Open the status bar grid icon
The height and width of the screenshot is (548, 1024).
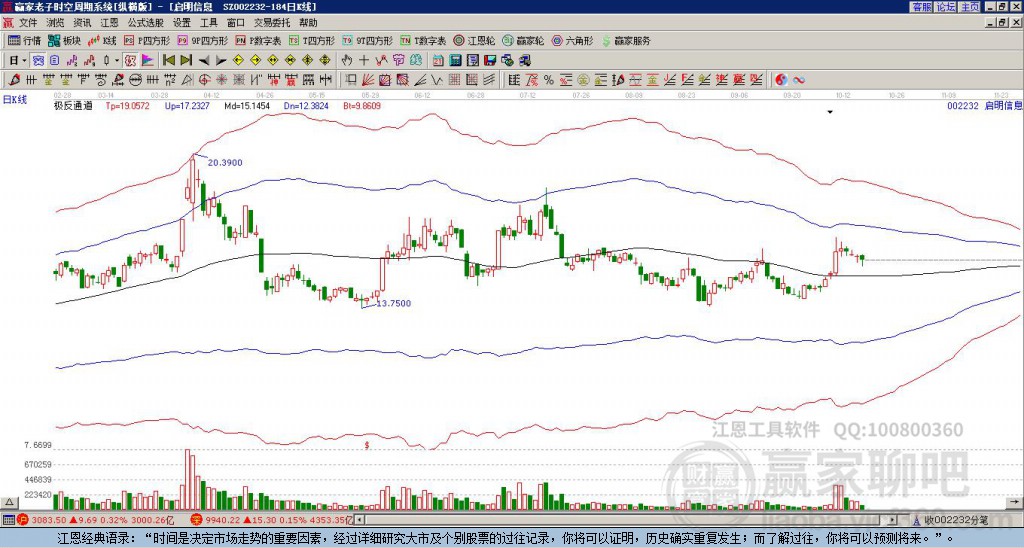point(8,520)
